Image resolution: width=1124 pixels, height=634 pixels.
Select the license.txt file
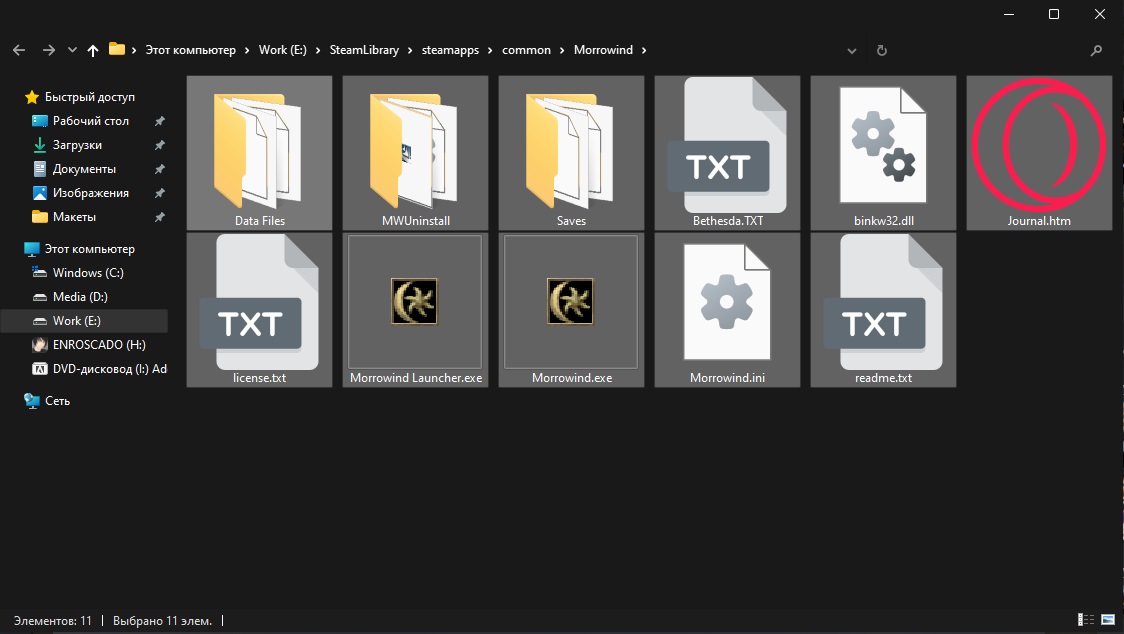(259, 310)
